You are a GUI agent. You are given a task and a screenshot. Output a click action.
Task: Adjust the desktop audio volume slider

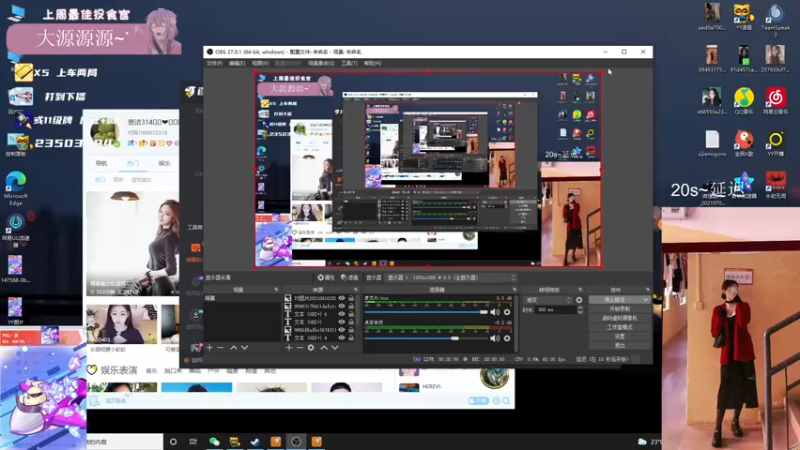[426, 338]
